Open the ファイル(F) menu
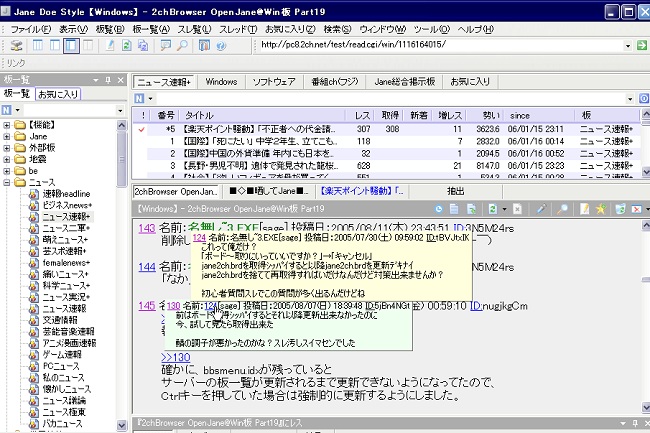This screenshot has height=433, width=650. tap(31, 29)
